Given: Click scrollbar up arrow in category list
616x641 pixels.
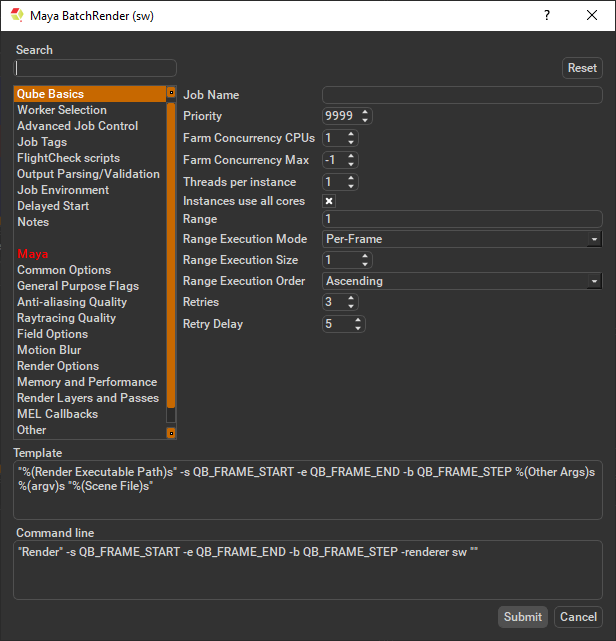Looking at the screenshot, I should 171,93.
